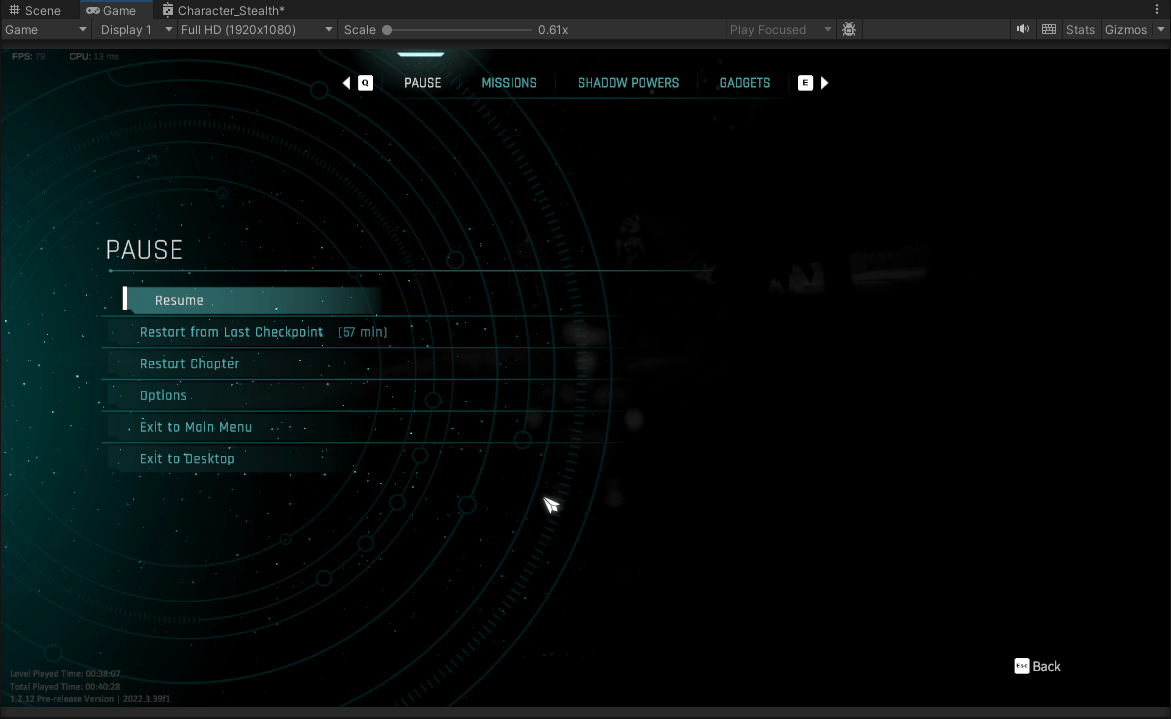Expand the Gizmos dropdown arrow
Image resolution: width=1171 pixels, height=719 pixels.
point(1161,30)
